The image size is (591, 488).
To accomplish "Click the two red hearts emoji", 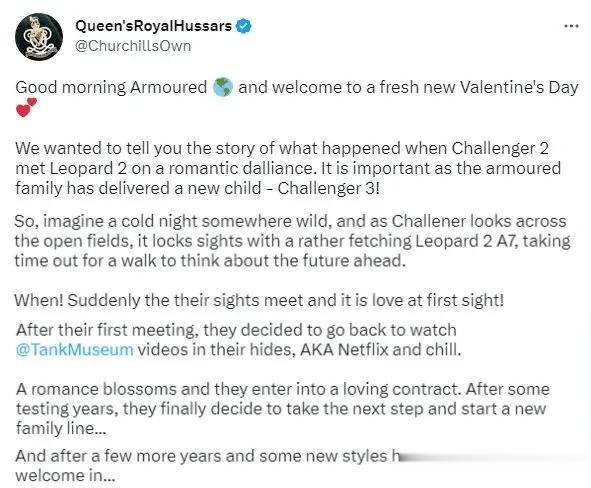I will click(x=26, y=107).
